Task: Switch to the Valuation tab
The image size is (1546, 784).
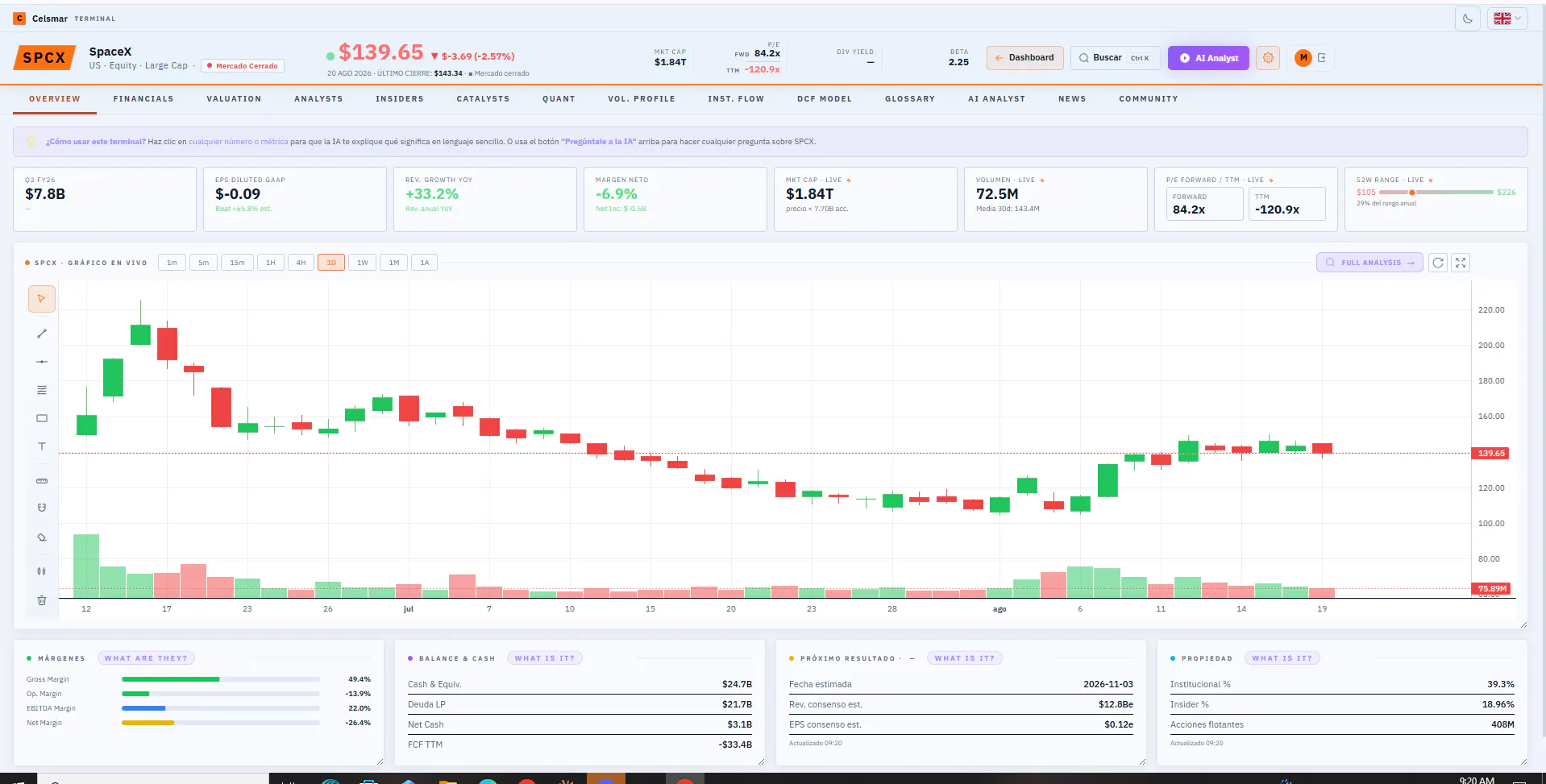Action: click(x=234, y=99)
